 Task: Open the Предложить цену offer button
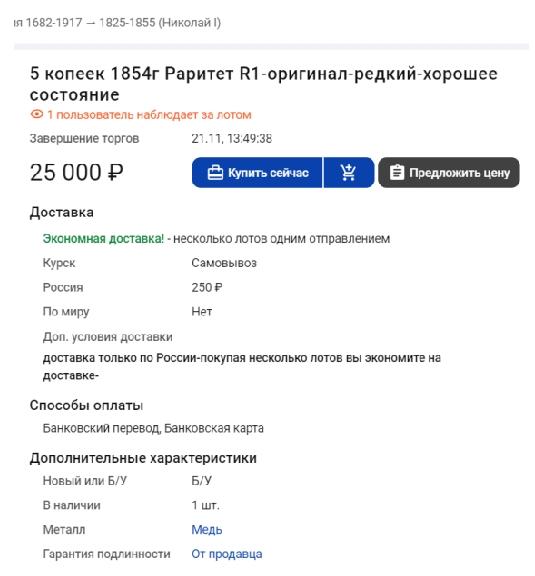(x=449, y=173)
